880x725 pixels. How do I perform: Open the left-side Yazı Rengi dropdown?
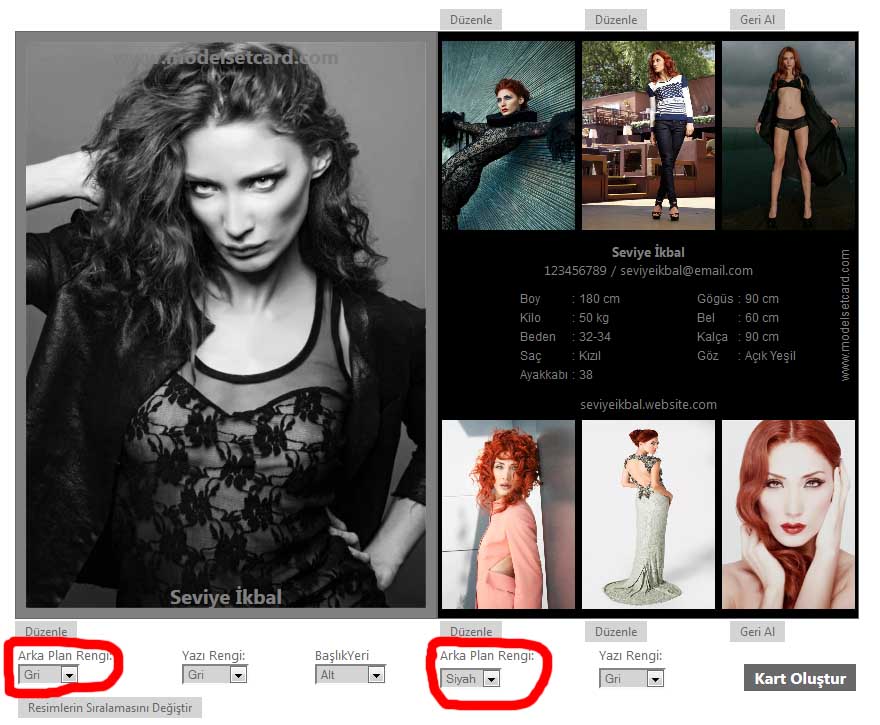214,675
